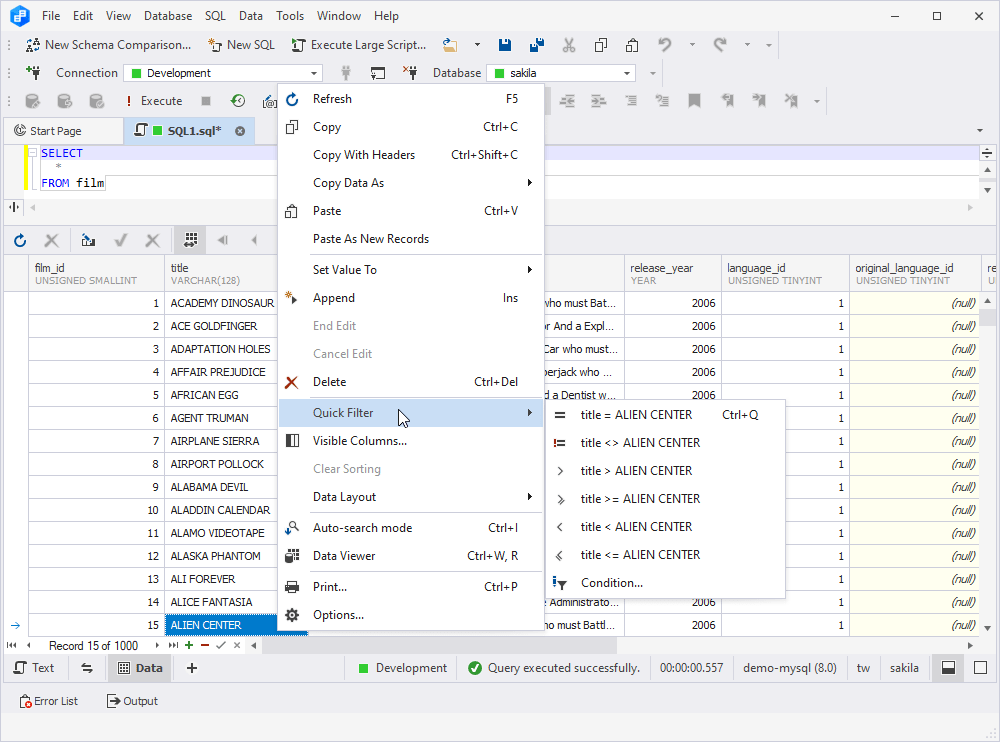Image resolution: width=1000 pixels, height=742 pixels.
Task: Click the Options gear in the context menu
Action: 292,614
